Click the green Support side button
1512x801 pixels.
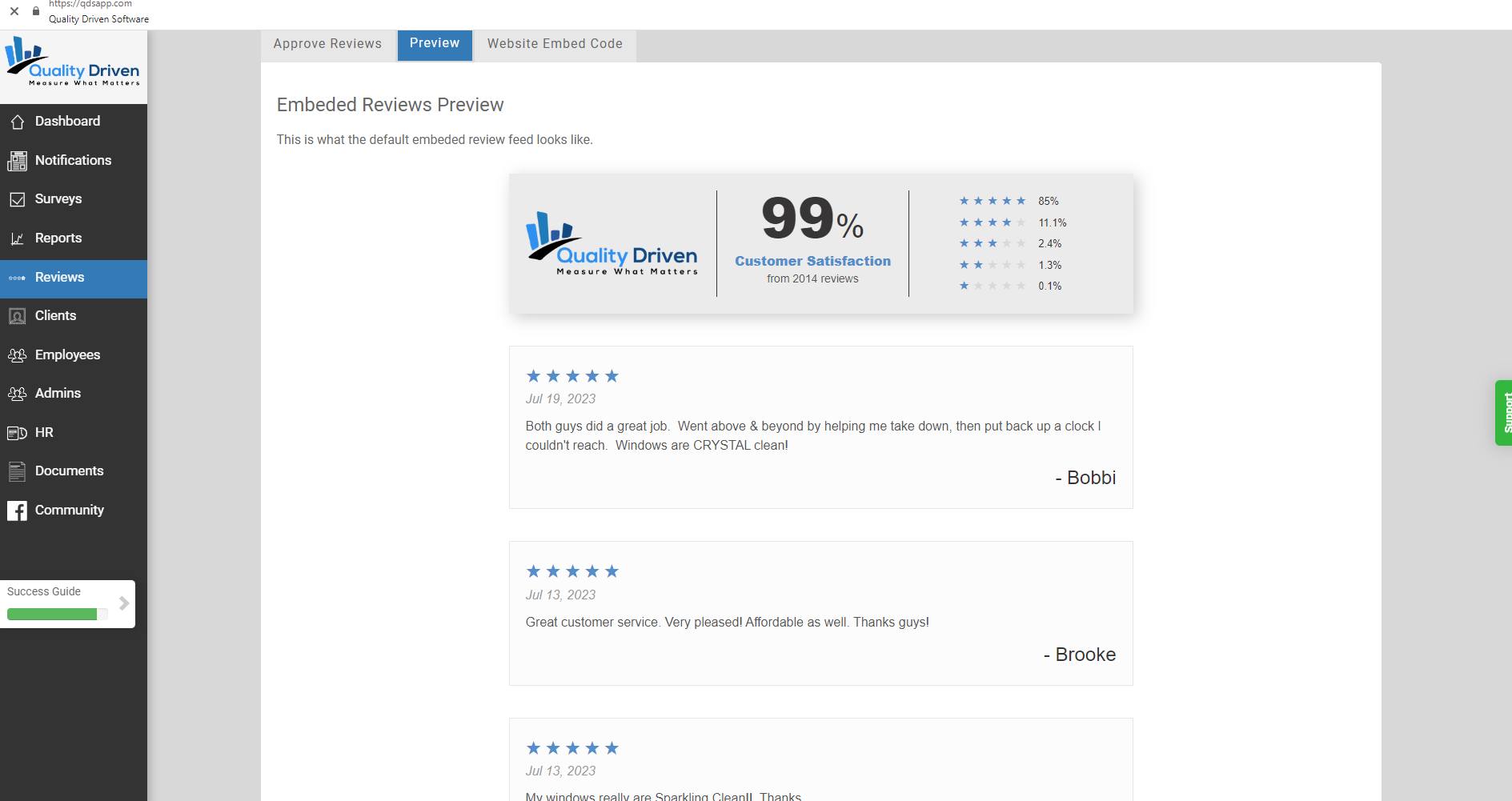(1503, 412)
